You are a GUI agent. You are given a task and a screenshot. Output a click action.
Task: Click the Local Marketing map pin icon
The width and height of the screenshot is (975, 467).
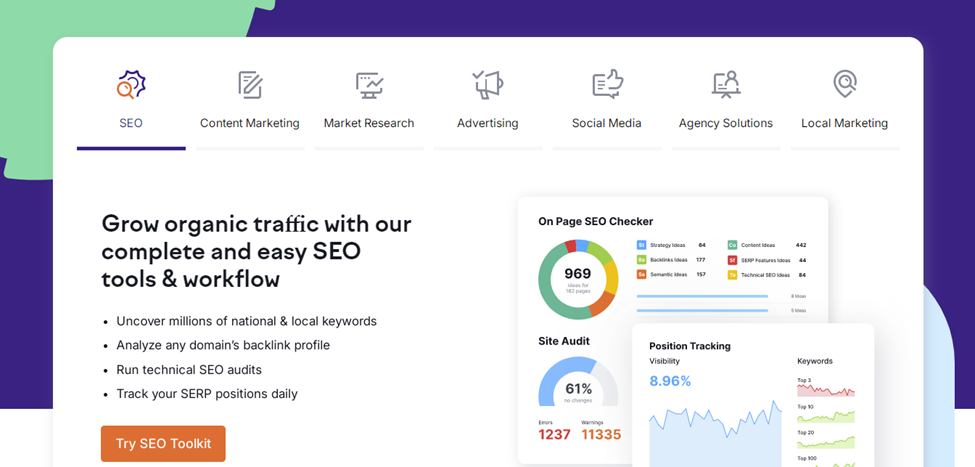click(844, 84)
